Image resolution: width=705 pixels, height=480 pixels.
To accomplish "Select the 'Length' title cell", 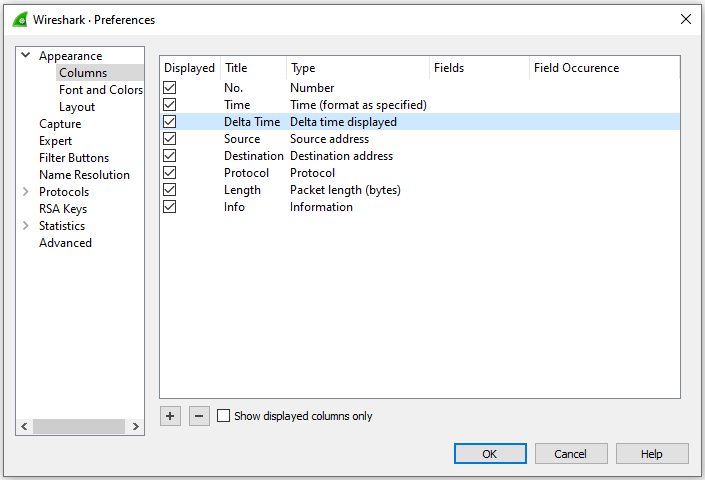I will [x=242, y=190].
